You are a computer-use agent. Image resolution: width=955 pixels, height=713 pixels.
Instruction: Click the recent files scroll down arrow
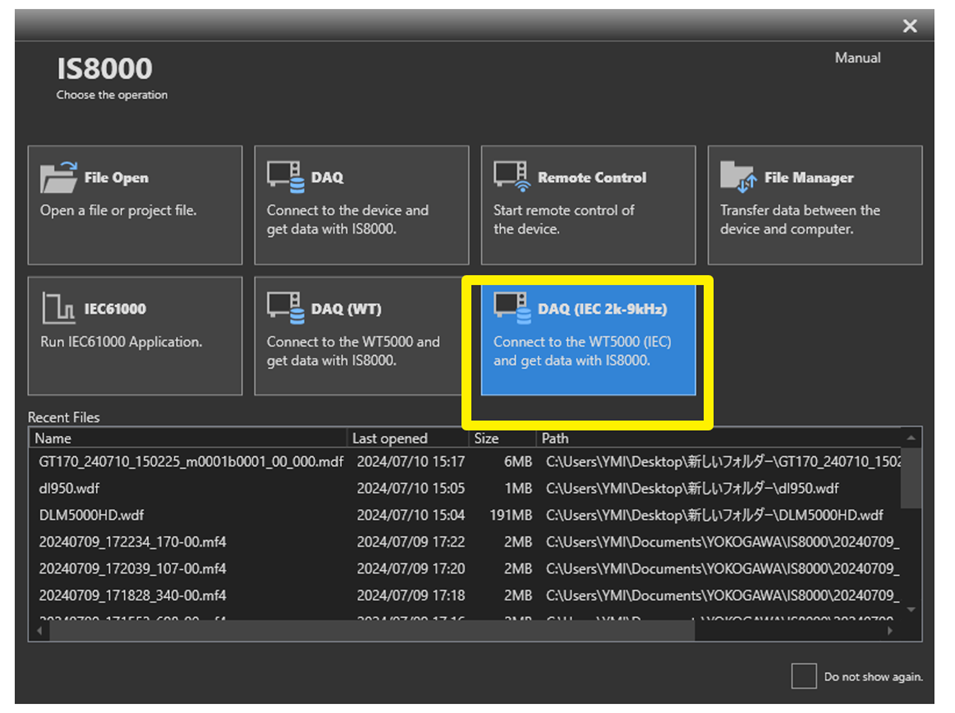click(x=911, y=609)
